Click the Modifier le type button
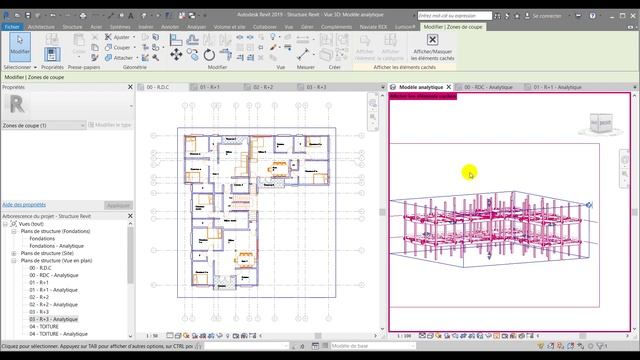This screenshot has height=360, width=640. [110, 125]
